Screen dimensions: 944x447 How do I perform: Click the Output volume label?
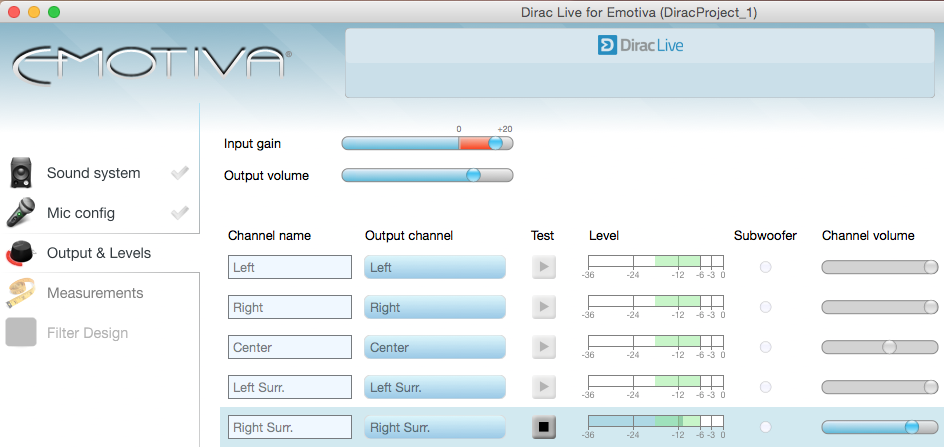point(266,176)
